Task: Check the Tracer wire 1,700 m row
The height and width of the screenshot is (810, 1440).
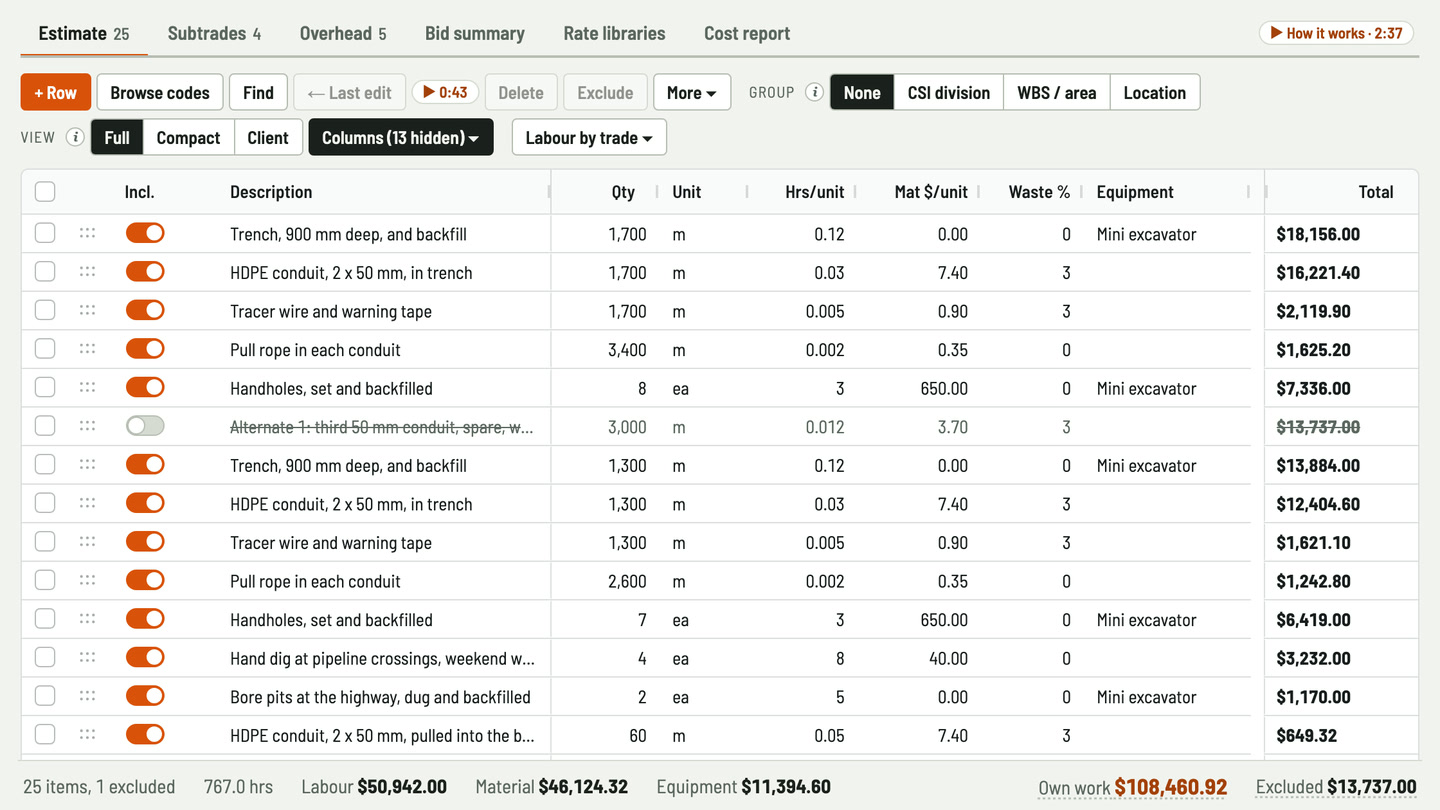Action: coord(45,311)
